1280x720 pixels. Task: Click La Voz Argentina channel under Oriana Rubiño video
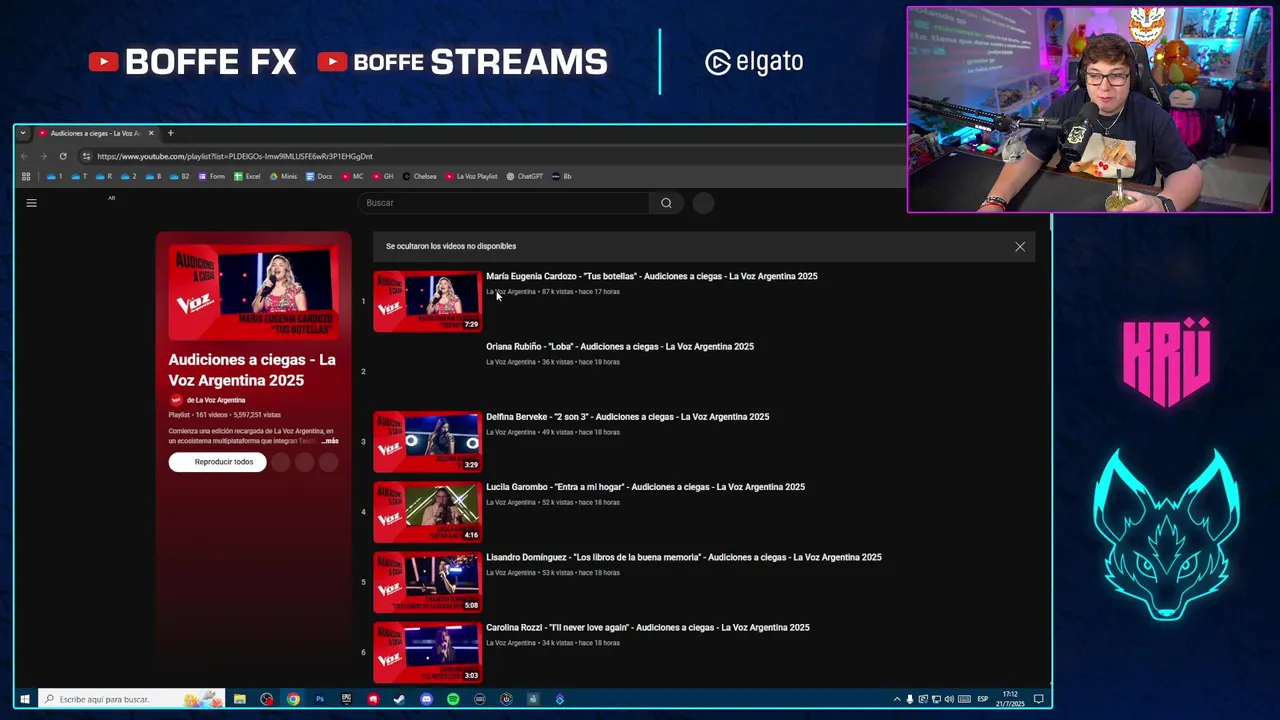[511, 362]
